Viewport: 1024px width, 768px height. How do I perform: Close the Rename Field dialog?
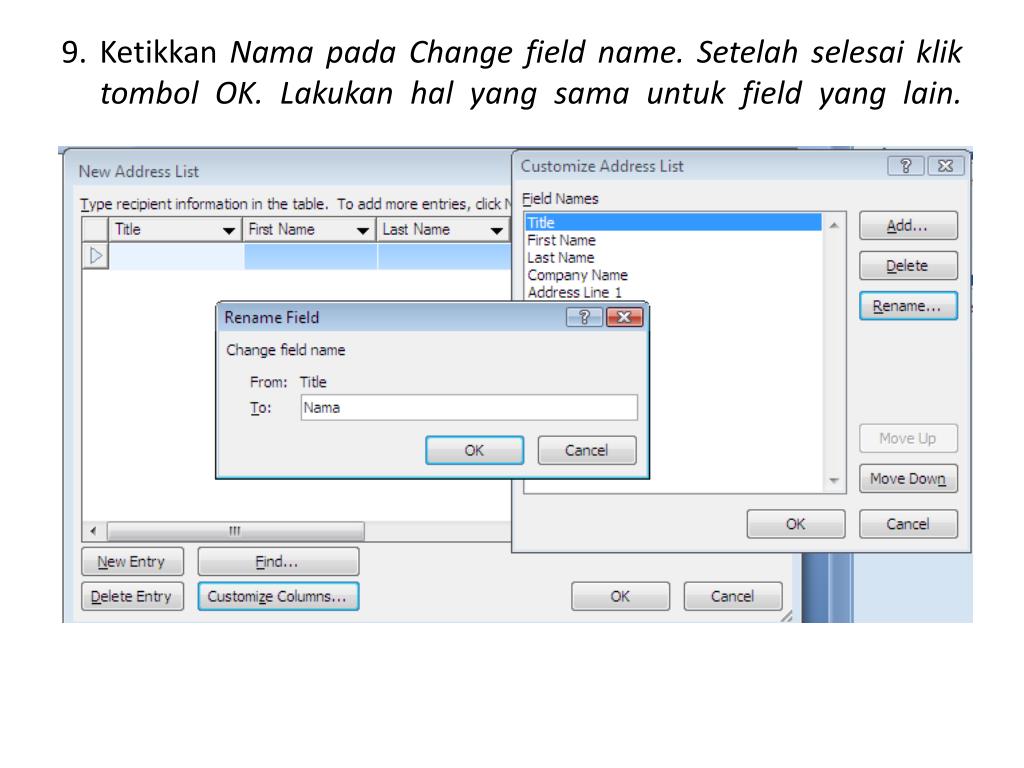click(624, 317)
